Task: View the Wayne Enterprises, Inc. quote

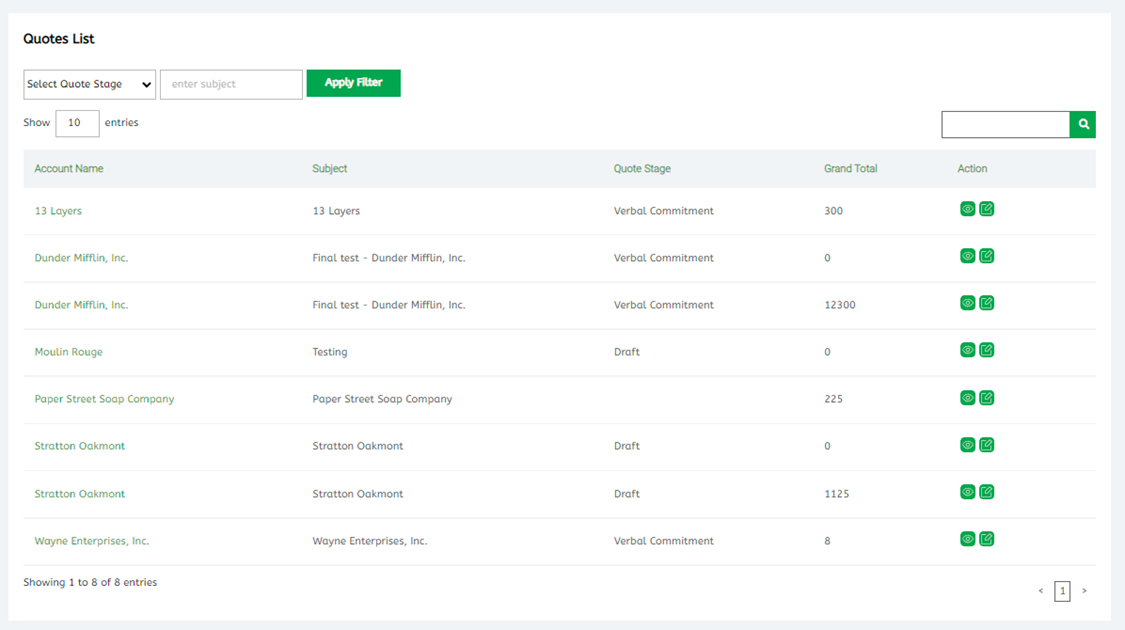Action: (x=967, y=539)
